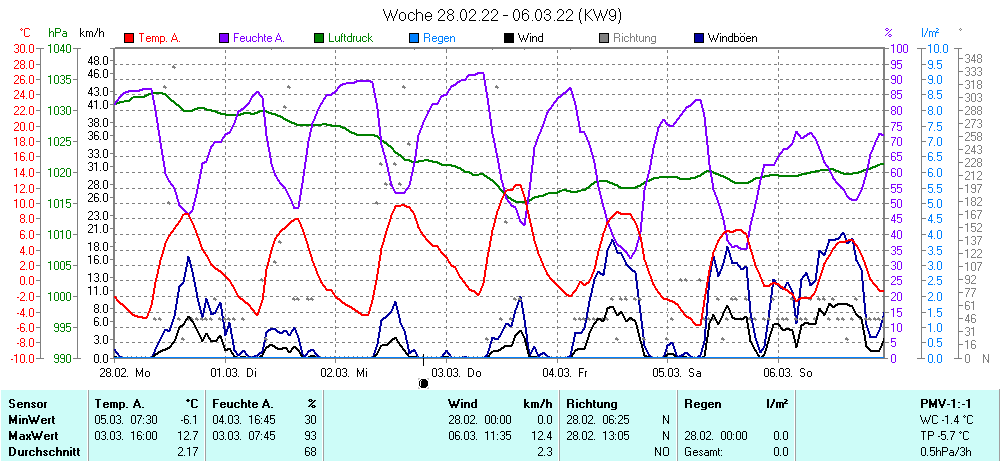1000x461 pixels.
Task: Click the green Luftdruck legend square
Action: (320, 39)
